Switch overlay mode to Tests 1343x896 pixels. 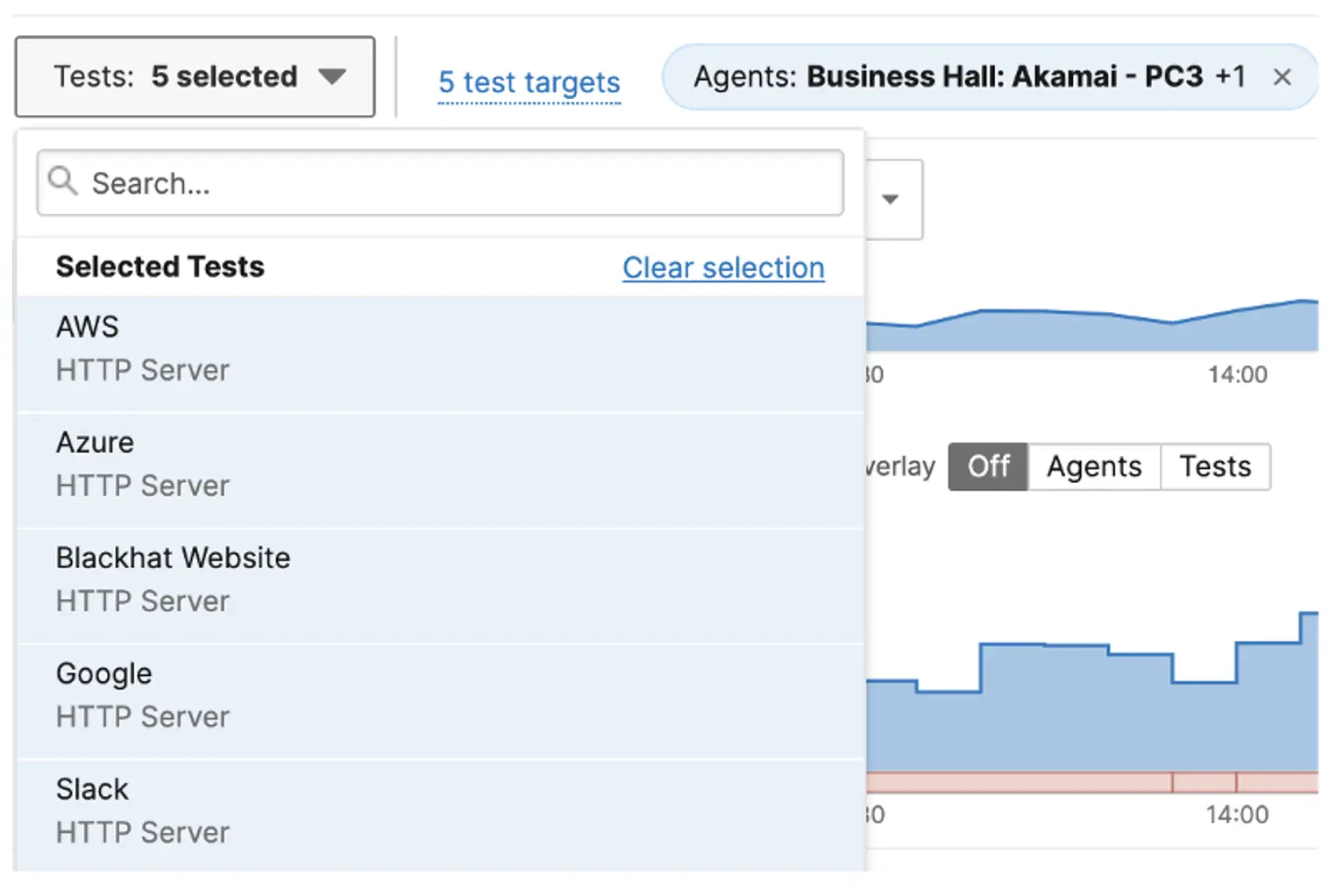pyautogui.click(x=1215, y=466)
